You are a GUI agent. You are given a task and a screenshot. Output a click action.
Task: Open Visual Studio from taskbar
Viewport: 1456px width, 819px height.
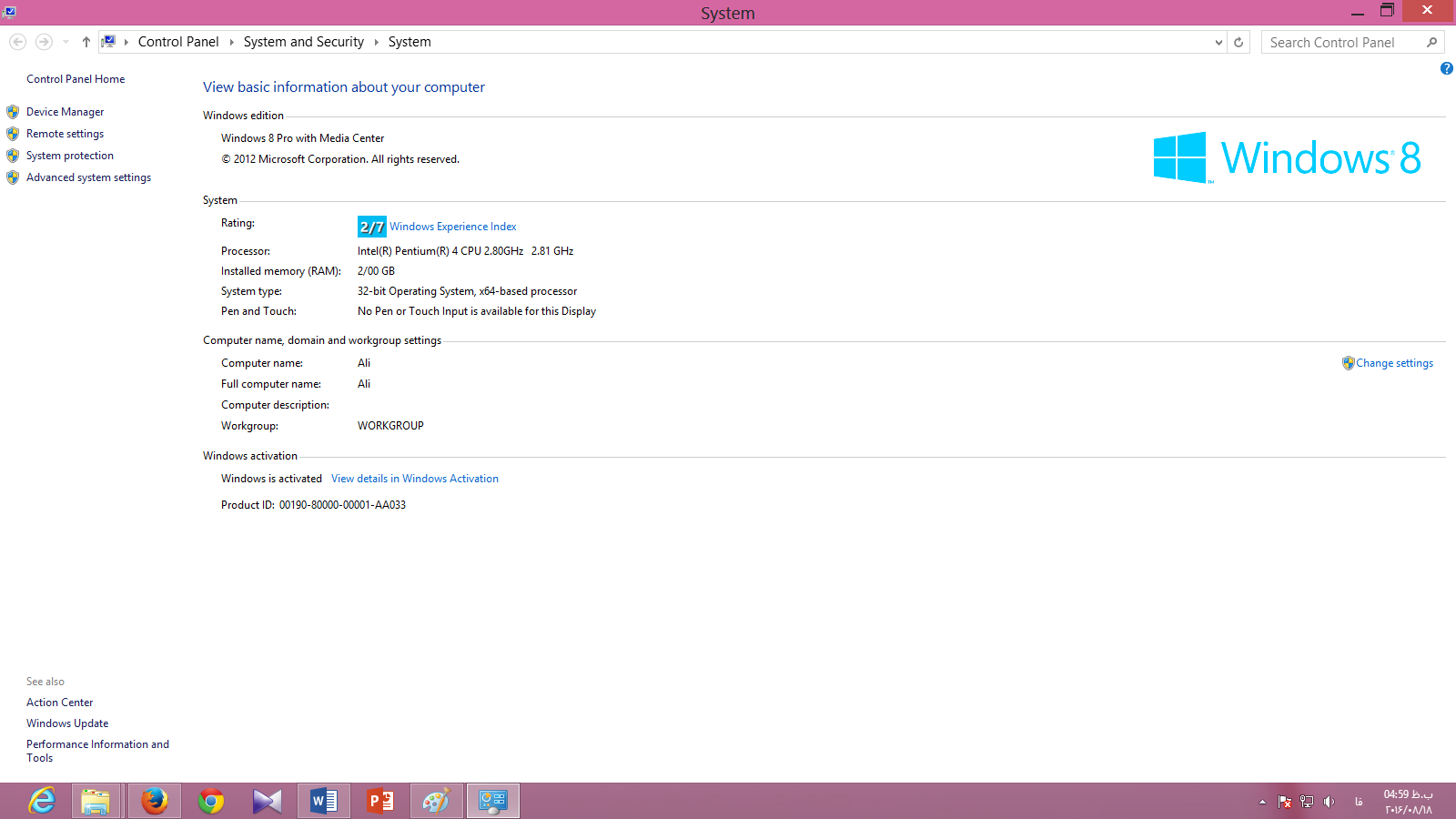(x=268, y=801)
